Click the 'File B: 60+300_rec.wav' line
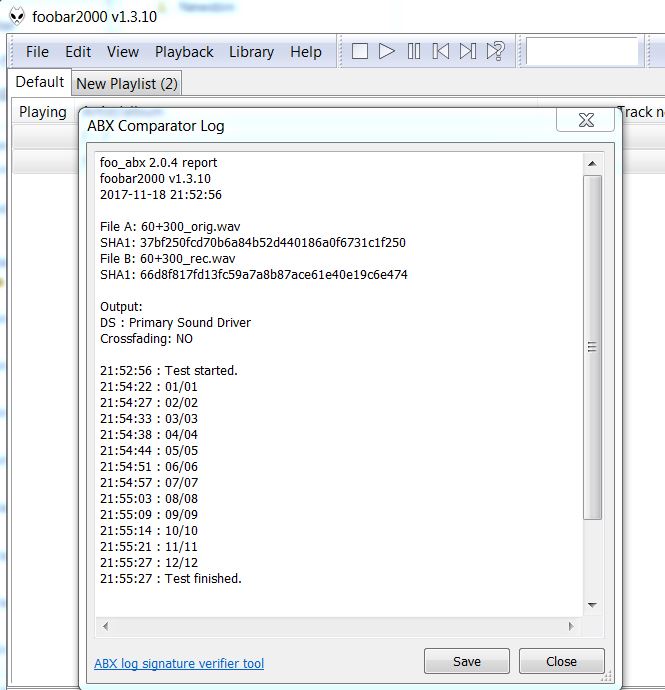665x690 pixels. [167, 258]
